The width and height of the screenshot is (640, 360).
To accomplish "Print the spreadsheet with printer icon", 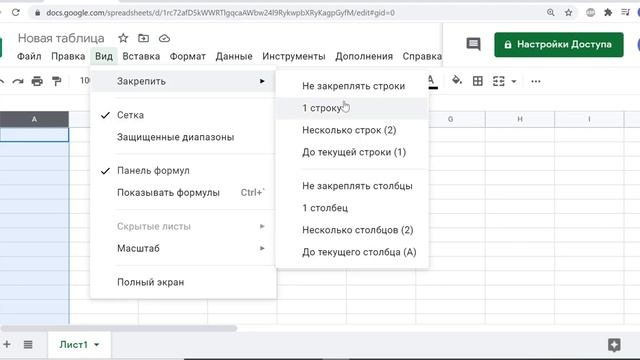I will [37, 82].
